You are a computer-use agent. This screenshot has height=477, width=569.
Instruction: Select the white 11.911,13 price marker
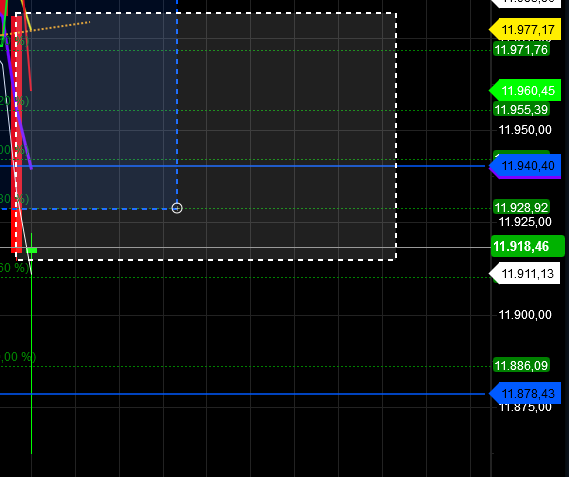coord(524,273)
